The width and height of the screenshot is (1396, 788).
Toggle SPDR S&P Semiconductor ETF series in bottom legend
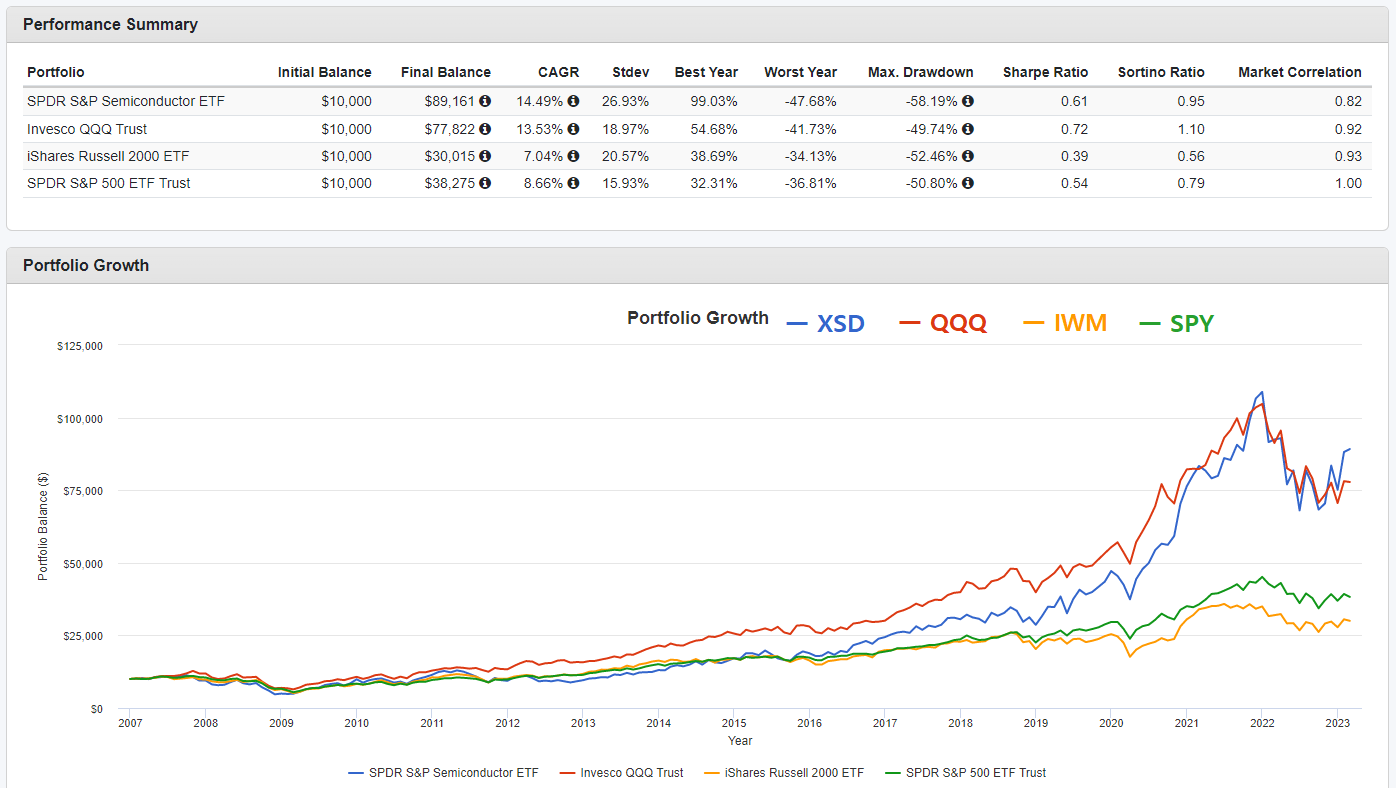point(443,772)
